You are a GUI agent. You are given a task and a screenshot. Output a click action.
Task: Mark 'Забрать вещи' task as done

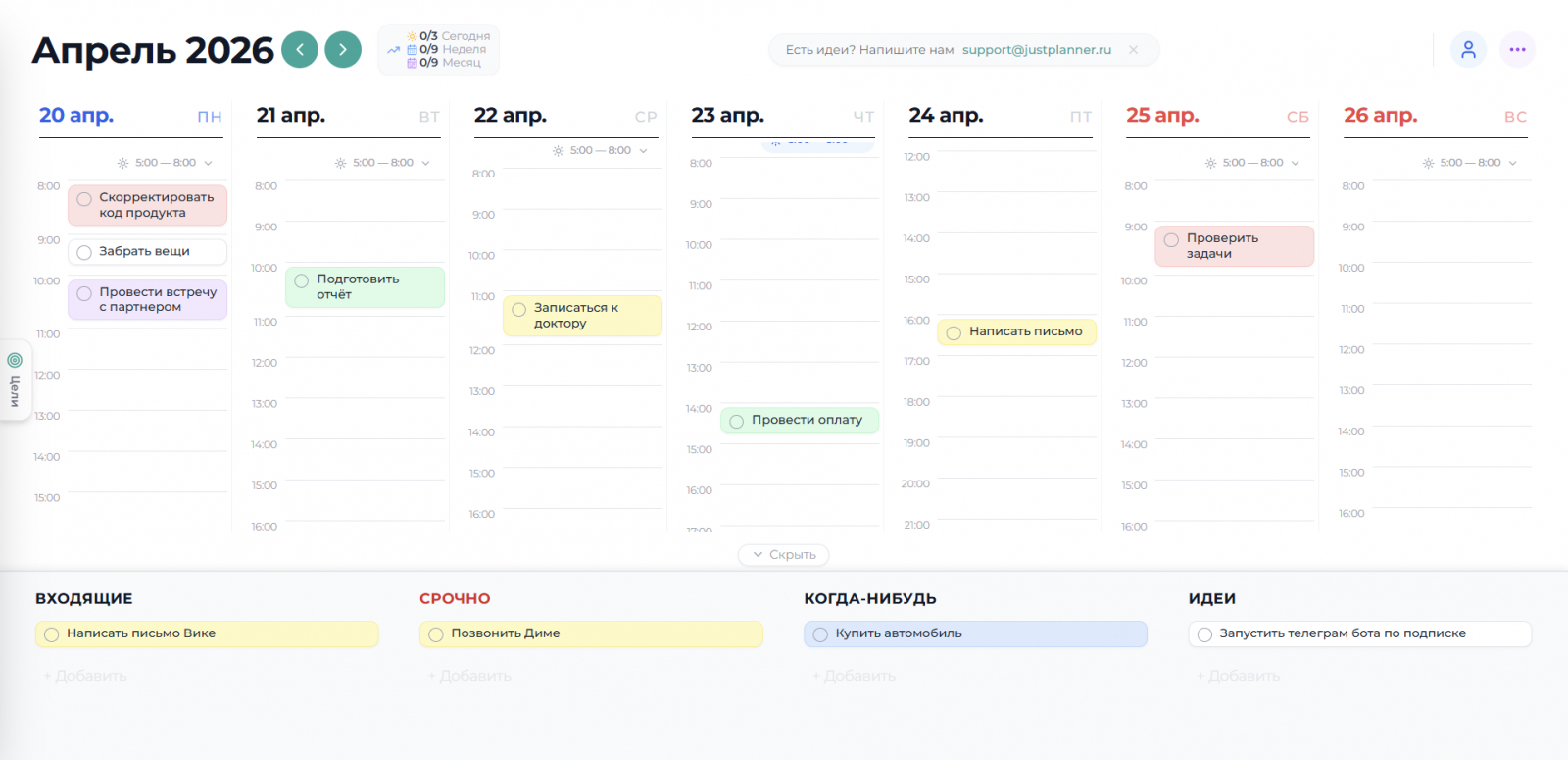click(84, 253)
